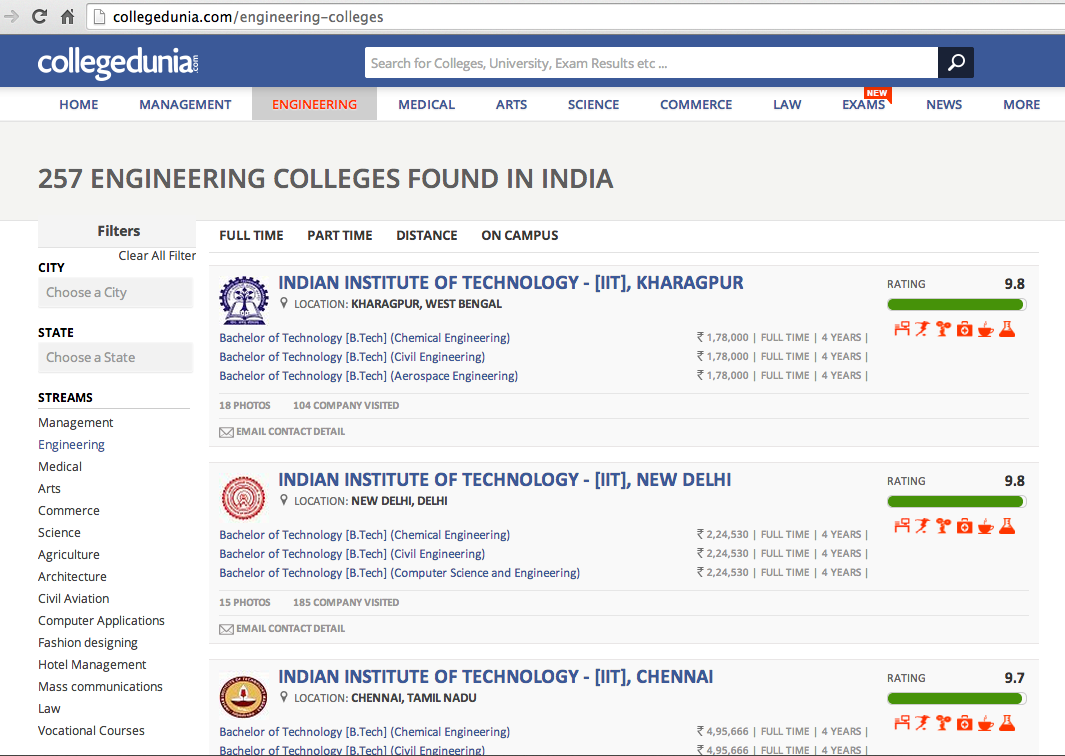Click IIT Chennai logo thumbnail
1065x756 pixels.
pyautogui.click(x=244, y=695)
